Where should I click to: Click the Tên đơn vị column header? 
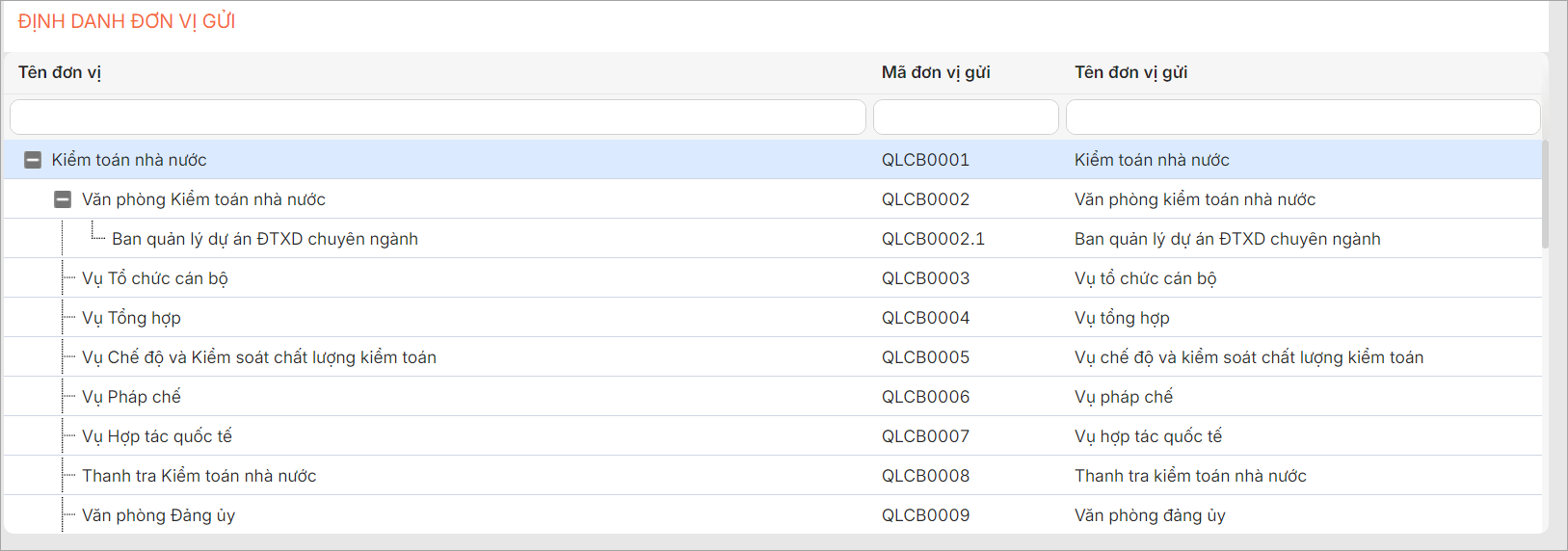coord(60,72)
